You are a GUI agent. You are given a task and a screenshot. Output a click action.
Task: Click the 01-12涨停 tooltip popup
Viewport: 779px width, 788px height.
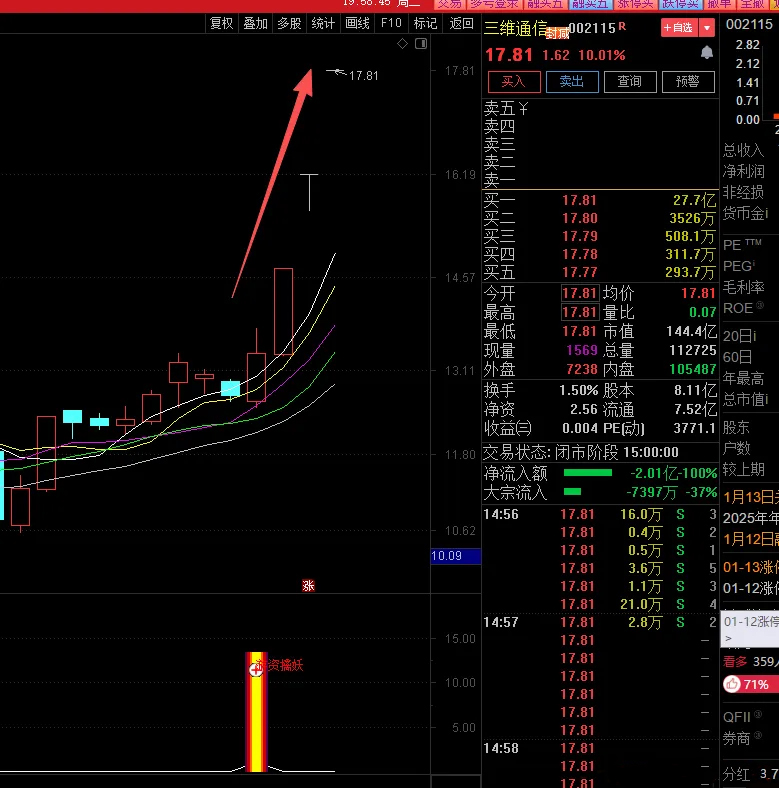pos(750,629)
